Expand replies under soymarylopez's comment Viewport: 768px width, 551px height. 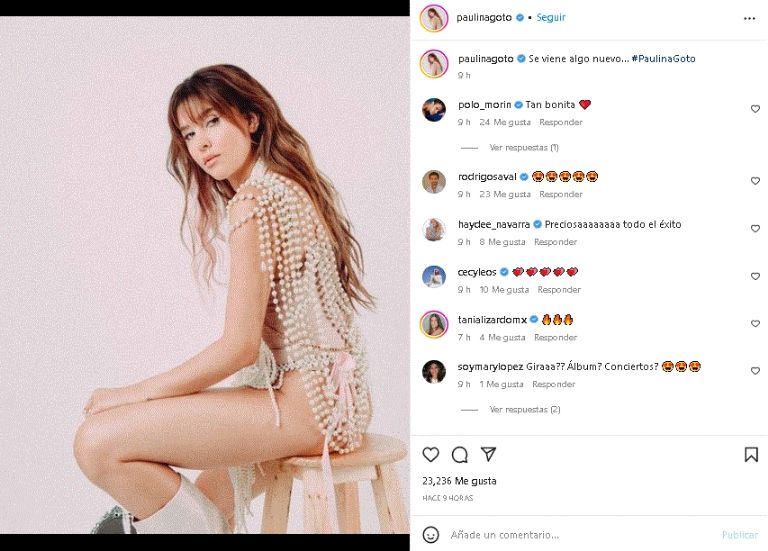click(524, 409)
